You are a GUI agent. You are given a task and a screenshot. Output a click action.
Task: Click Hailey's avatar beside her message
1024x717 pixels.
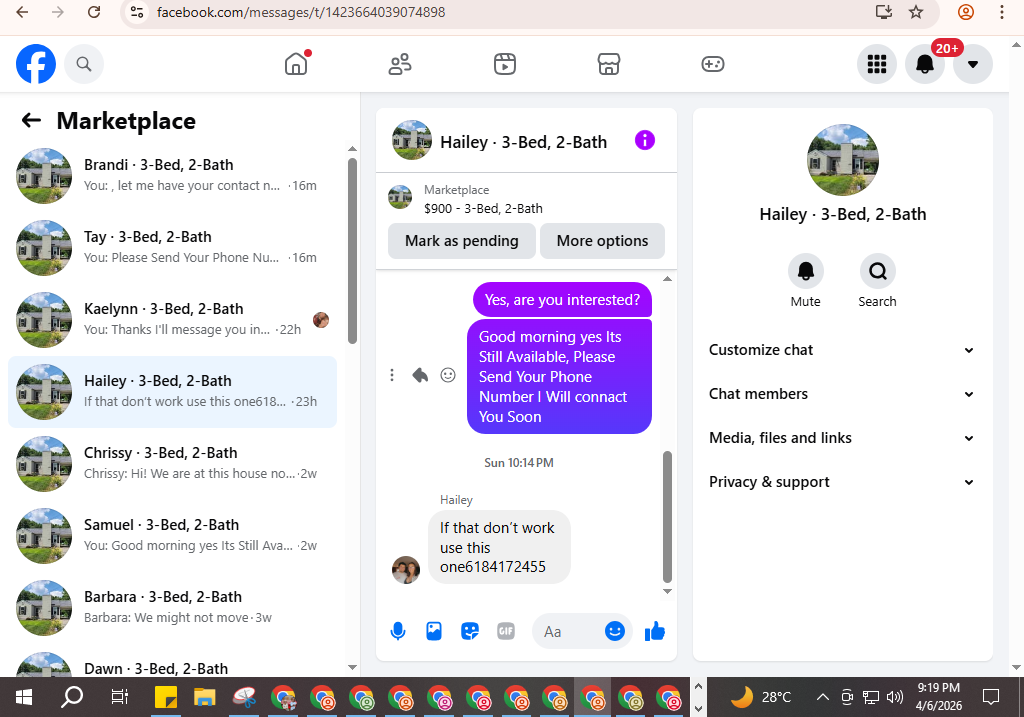tap(406, 570)
